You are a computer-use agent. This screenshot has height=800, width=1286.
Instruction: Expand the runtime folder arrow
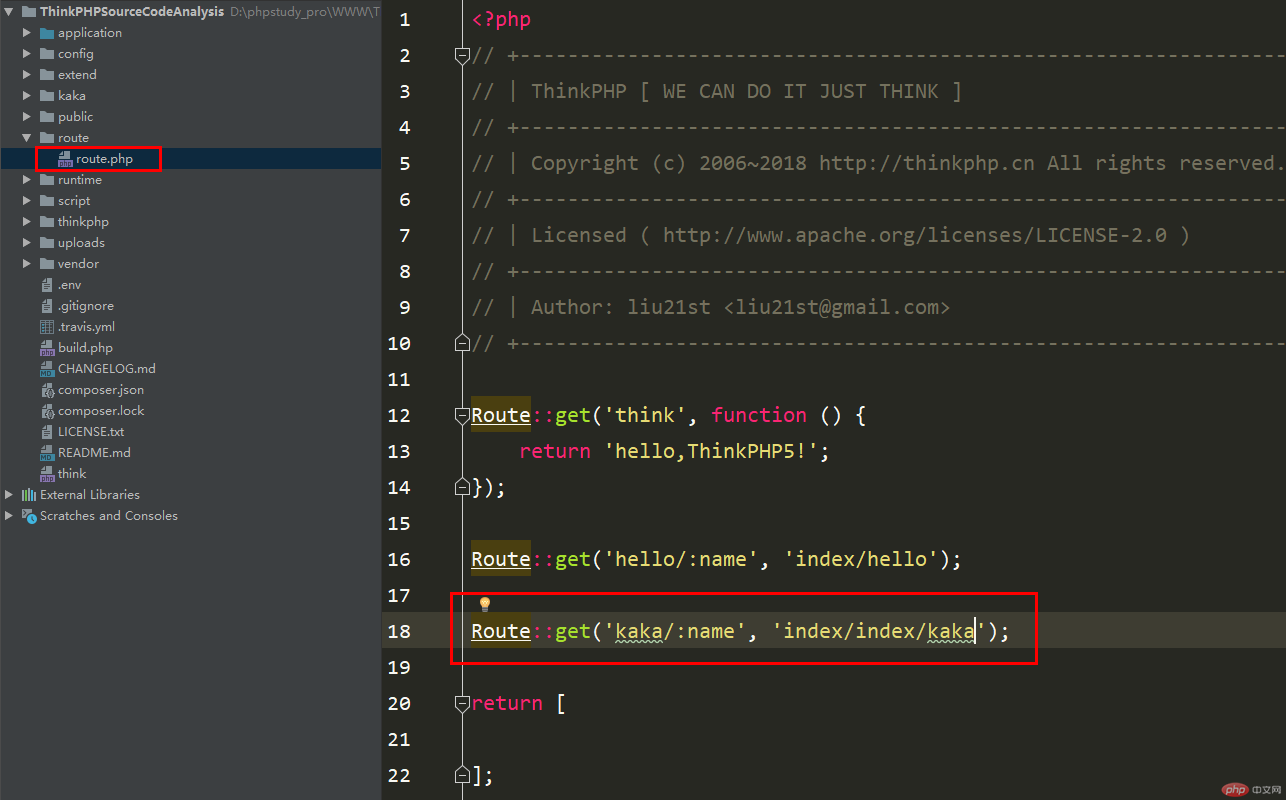(27, 180)
